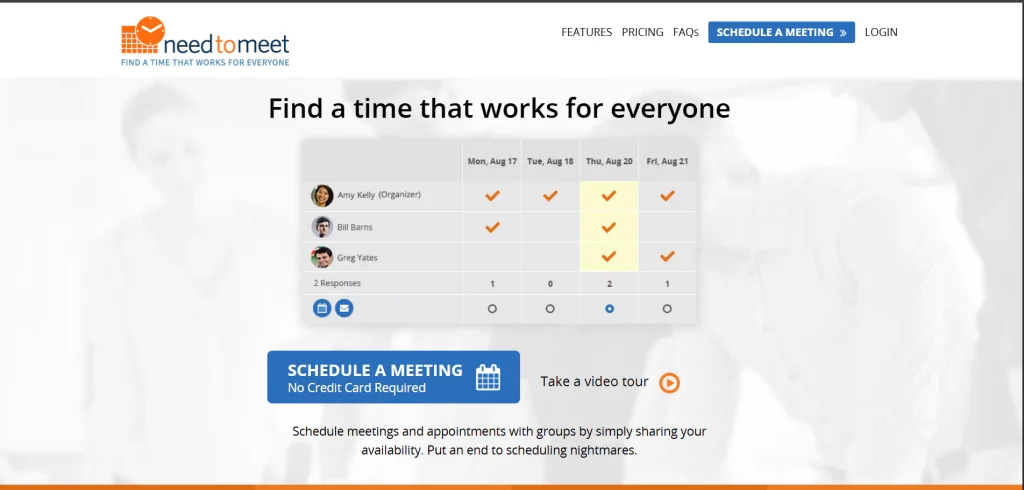Select the Fri, Aug 21 radio button
The image size is (1024, 490).
(667, 309)
